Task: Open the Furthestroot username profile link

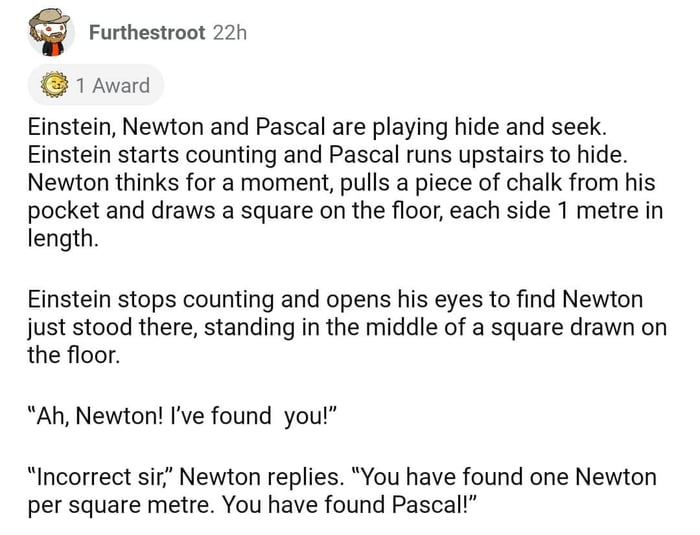Action: (147, 33)
